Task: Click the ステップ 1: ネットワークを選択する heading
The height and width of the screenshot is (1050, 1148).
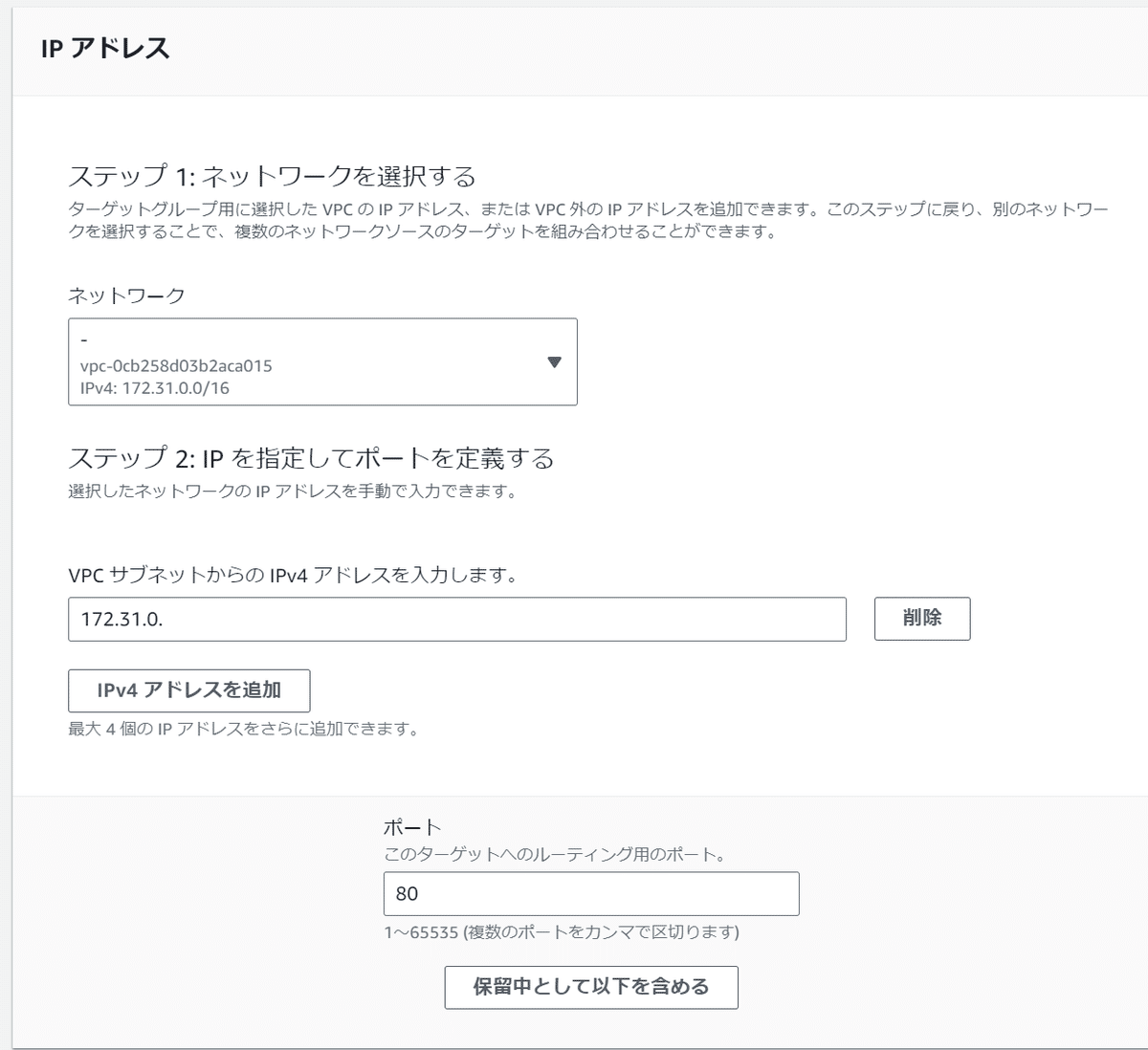Action: [x=272, y=177]
